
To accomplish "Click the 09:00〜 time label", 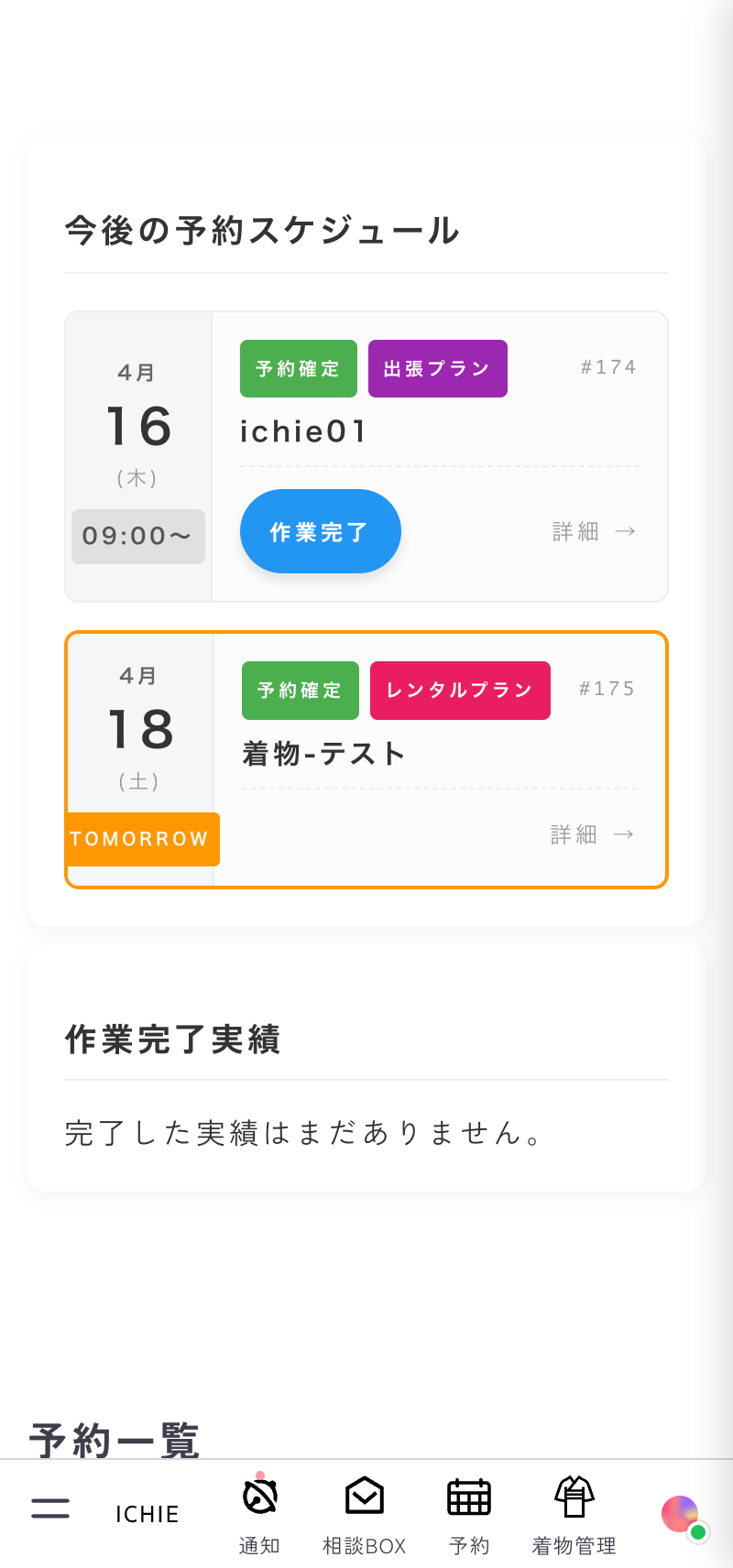I will [x=137, y=536].
